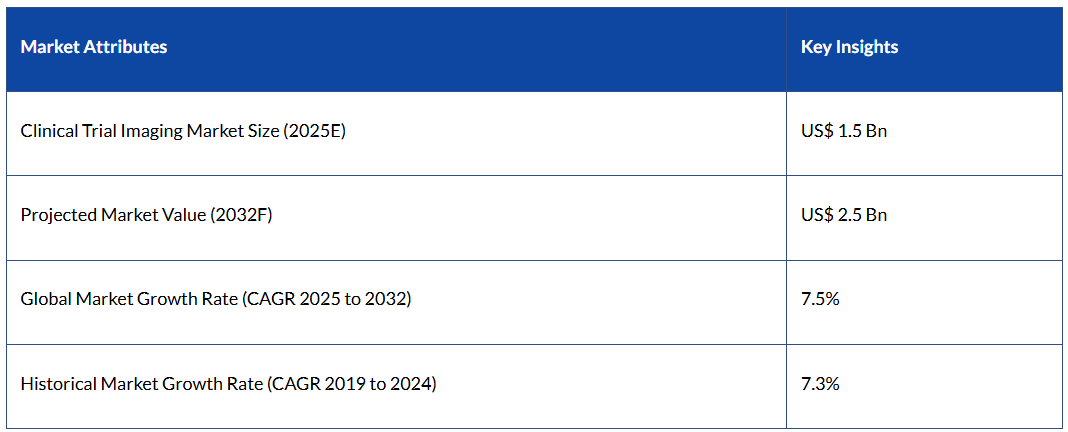This screenshot has width=1068, height=432.
Task: Click the (2032F) text in second row
Action: pyautogui.click(x=240, y=215)
